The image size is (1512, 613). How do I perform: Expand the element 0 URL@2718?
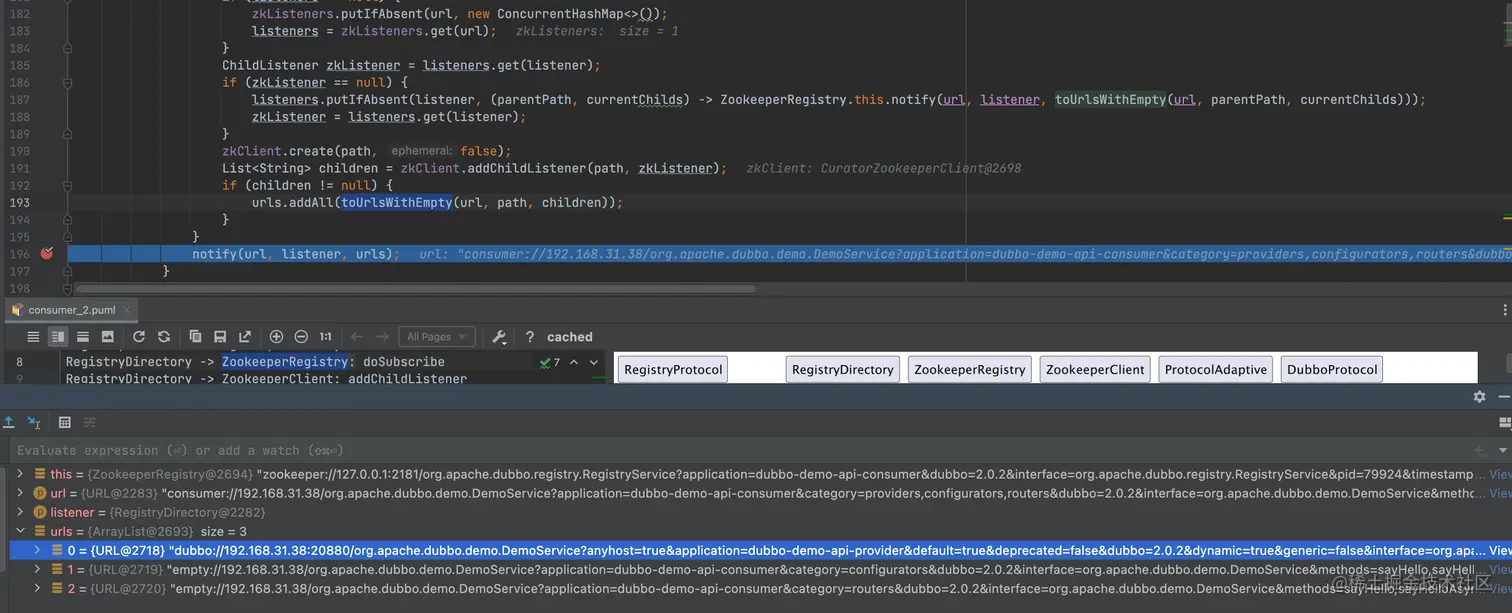[38, 550]
